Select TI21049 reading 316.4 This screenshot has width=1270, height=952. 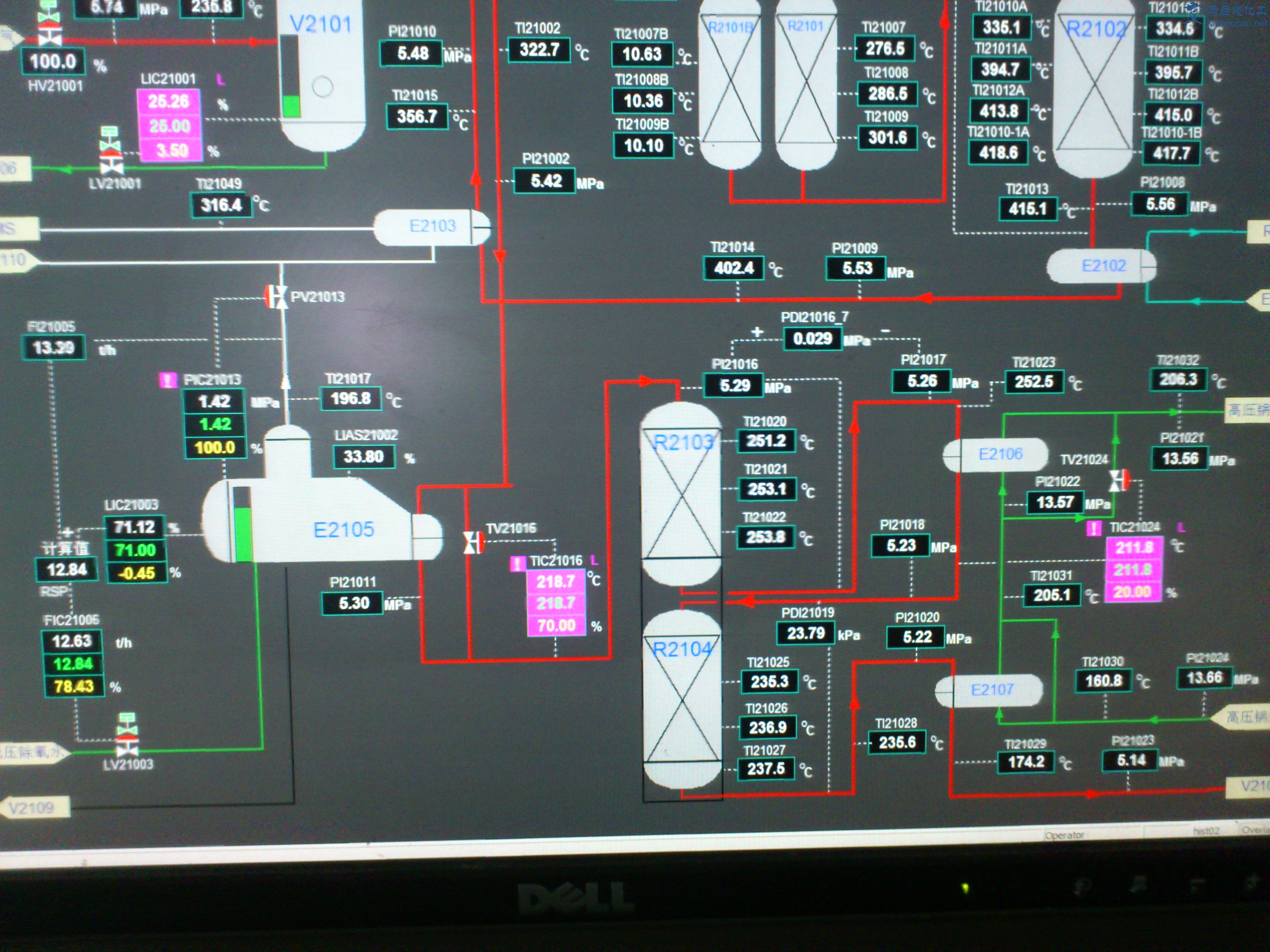click(222, 205)
